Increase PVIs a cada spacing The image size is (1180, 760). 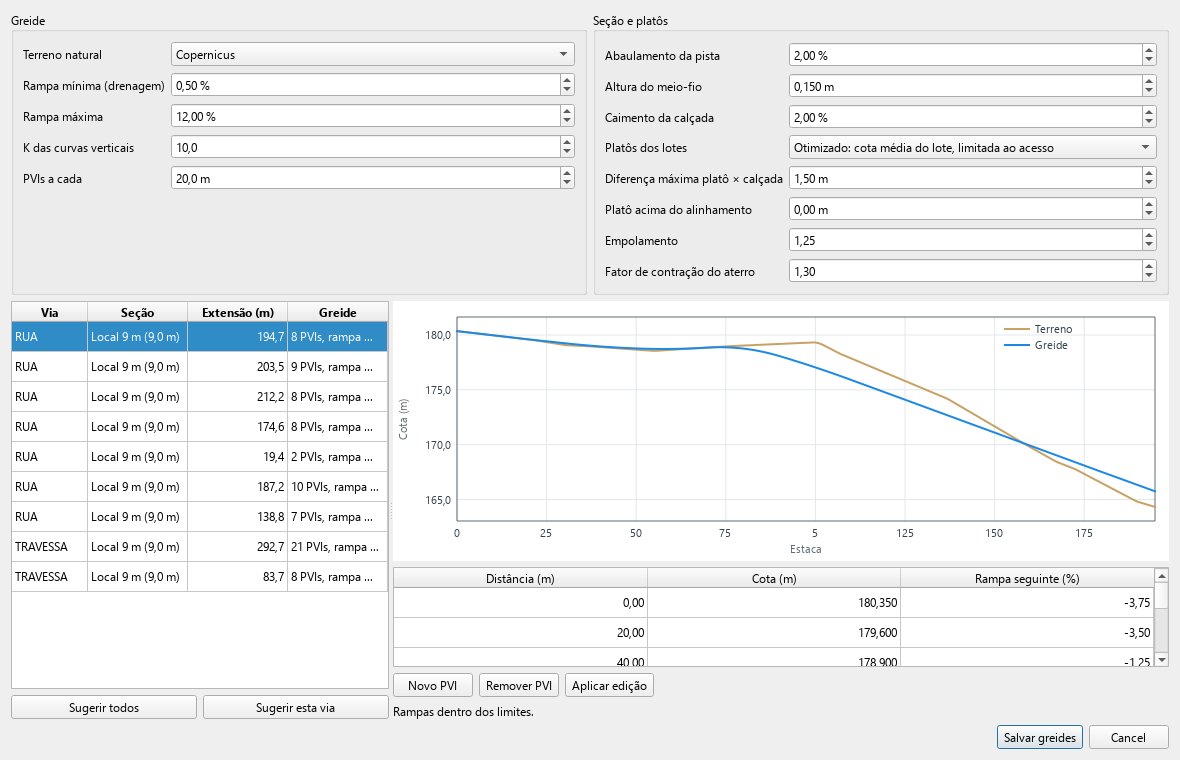click(567, 173)
